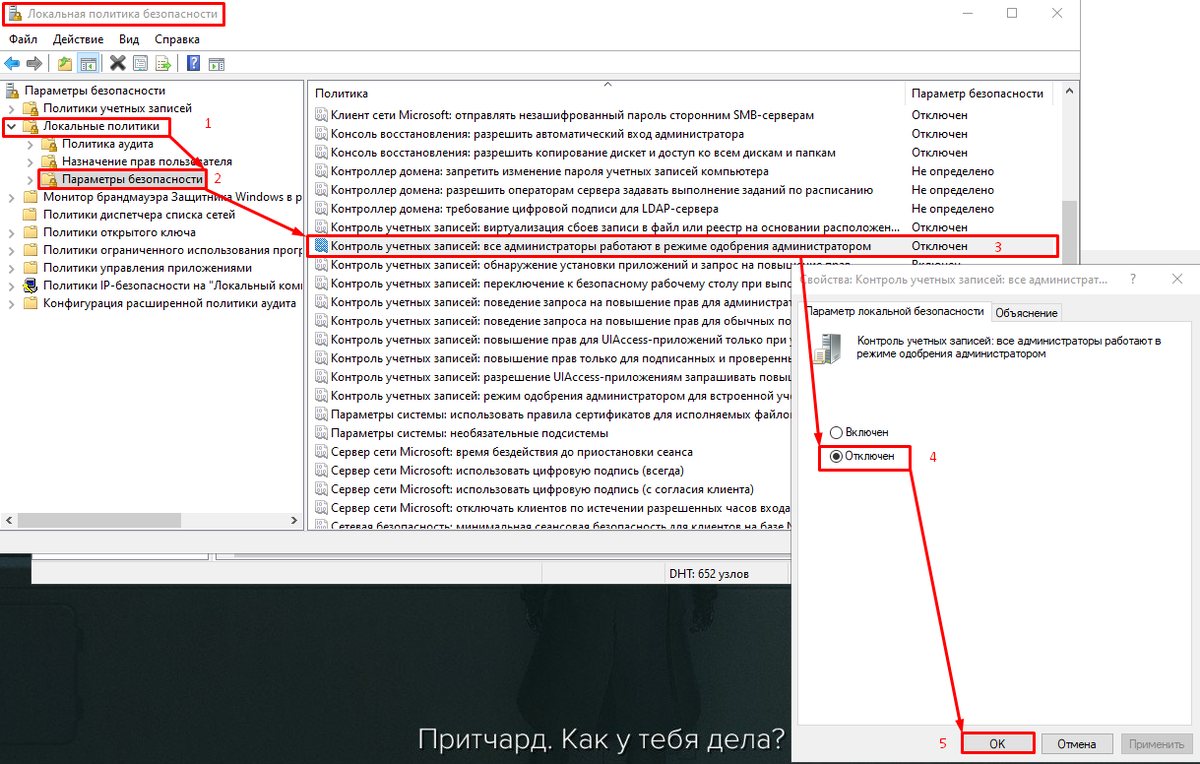Open Properties via the toolbar icon
1200x764 pixels.
point(141,62)
